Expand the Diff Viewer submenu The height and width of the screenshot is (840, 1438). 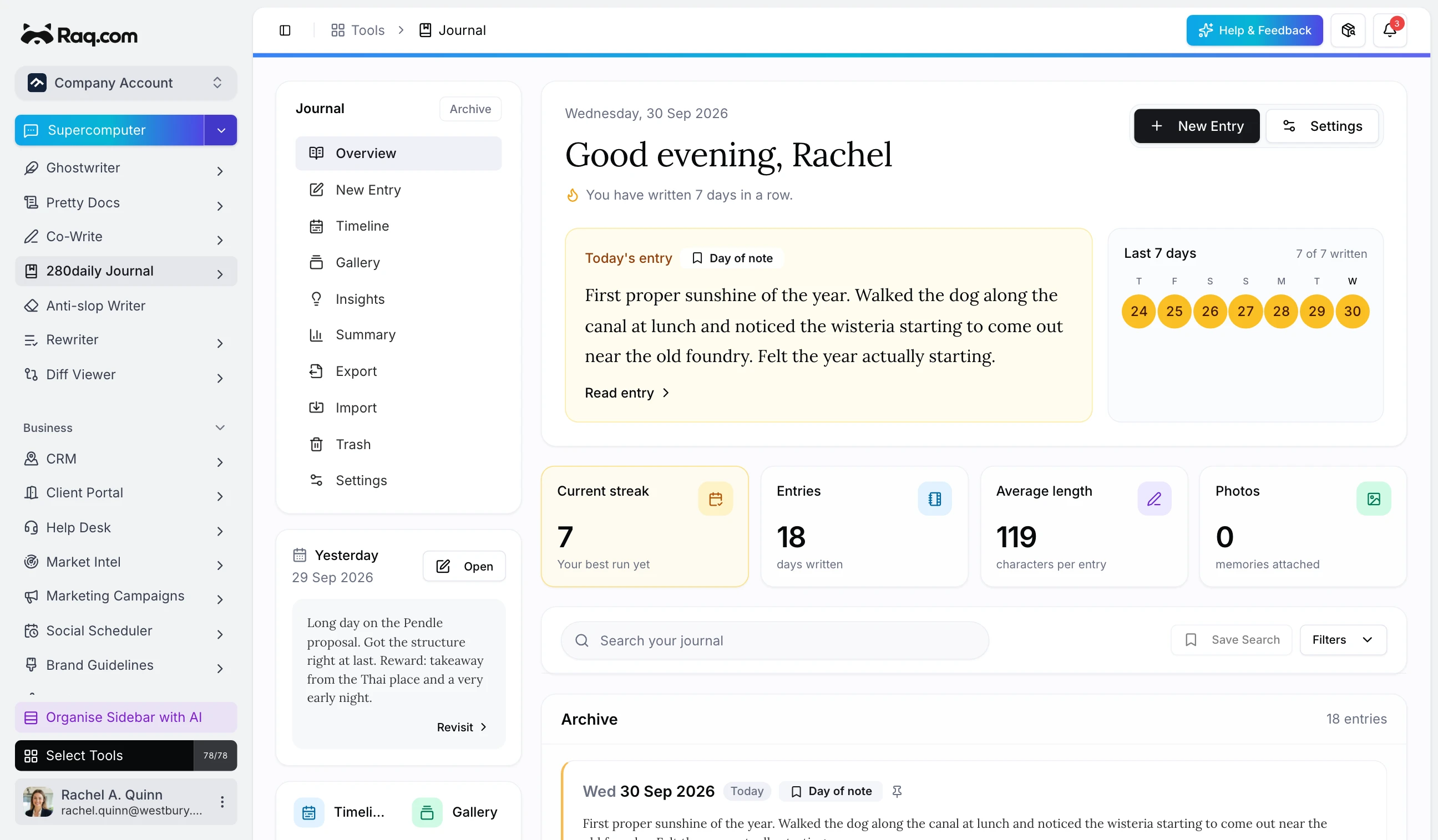tap(220, 378)
